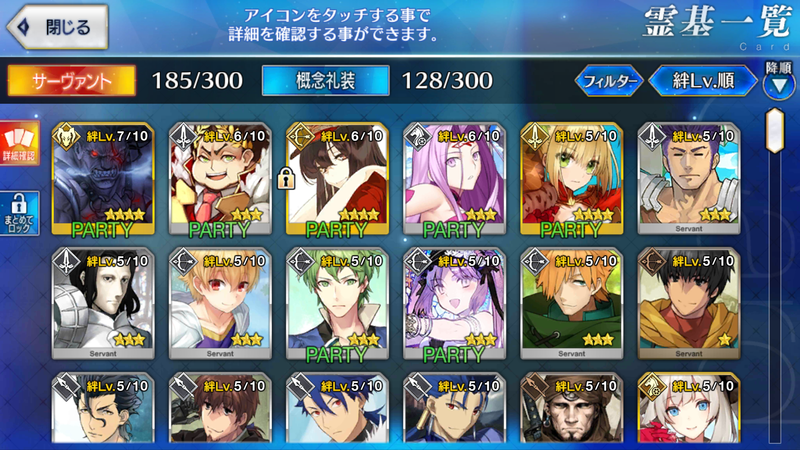Open the white-haired blue-eyed rider card

689,408
